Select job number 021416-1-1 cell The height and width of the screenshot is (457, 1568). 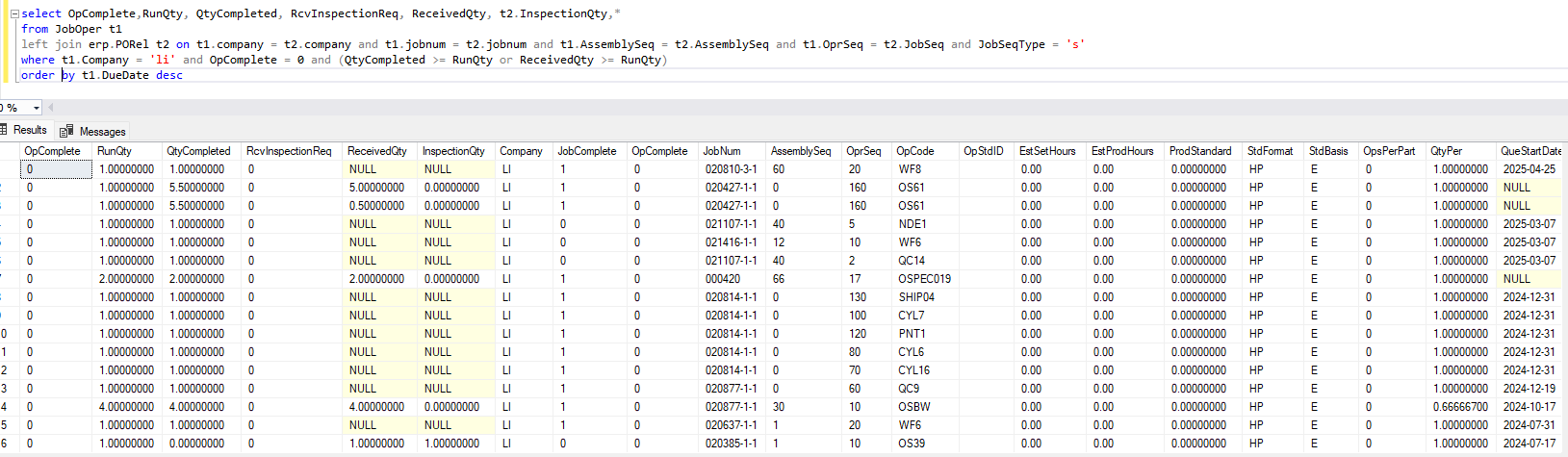tap(732, 242)
